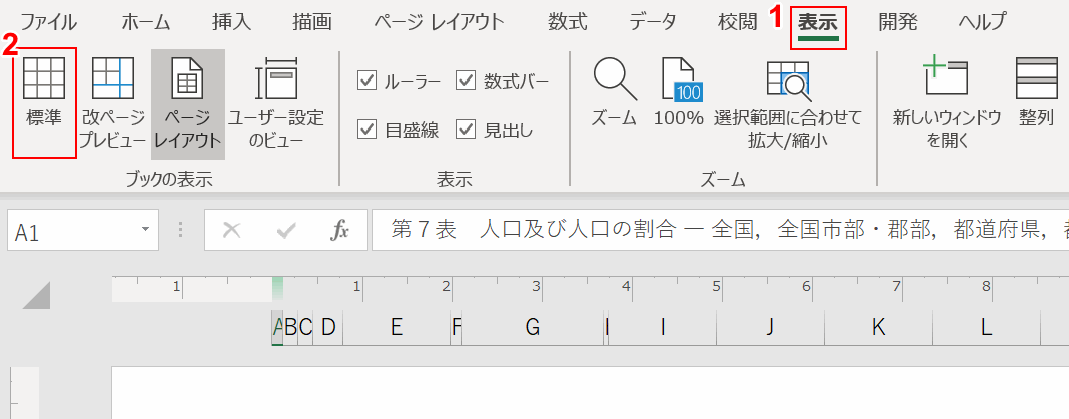Select ページレイアウト view button
The height and width of the screenshot is (419, 1069).
click(187, 97)
